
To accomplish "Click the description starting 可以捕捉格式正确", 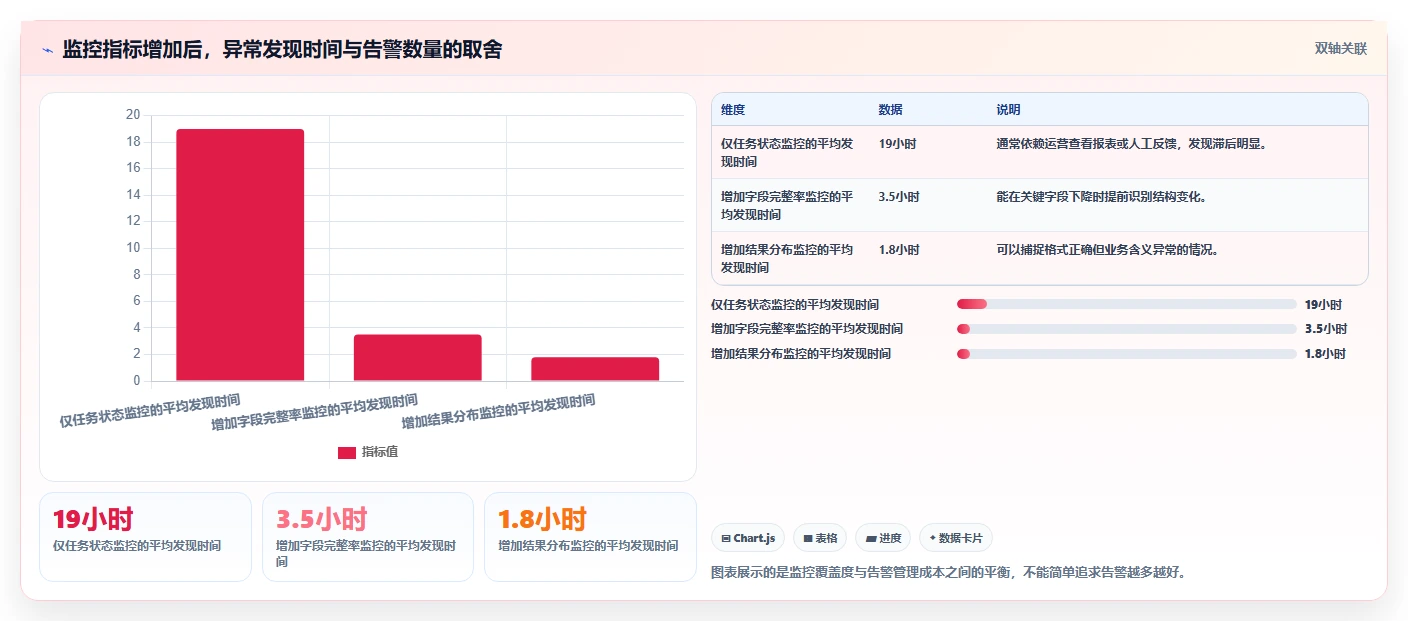I will coord(1107,250).
